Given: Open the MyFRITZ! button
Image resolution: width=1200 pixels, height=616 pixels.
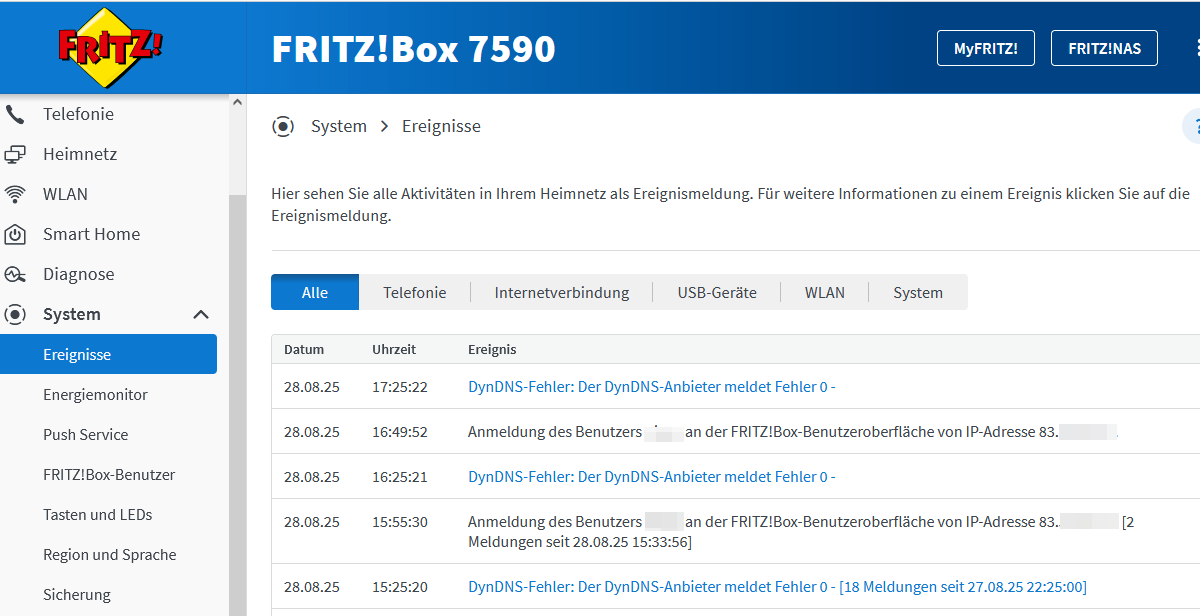Looking at the screenshot, I should 985,48.
